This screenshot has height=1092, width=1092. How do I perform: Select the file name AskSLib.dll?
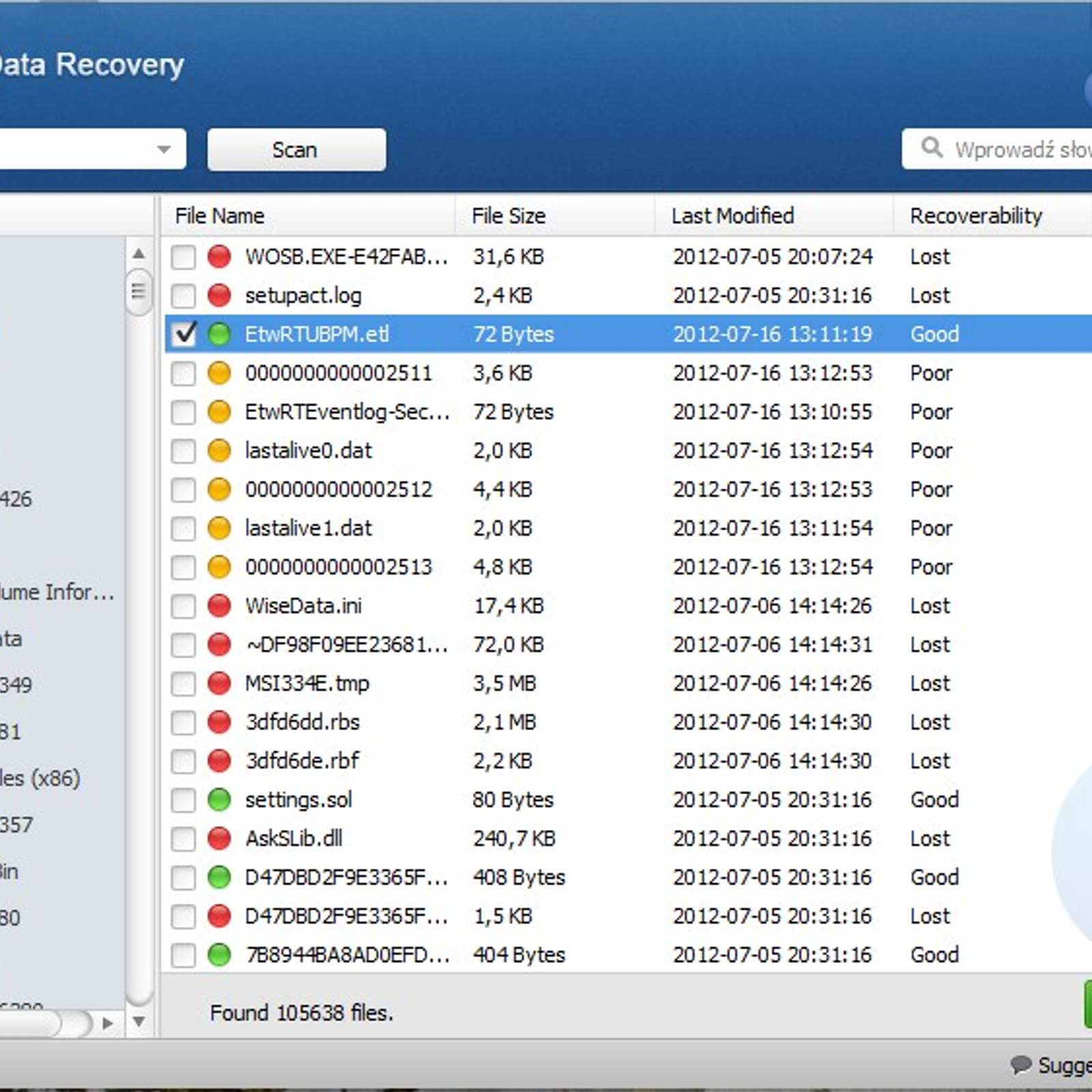pos(294,838)
